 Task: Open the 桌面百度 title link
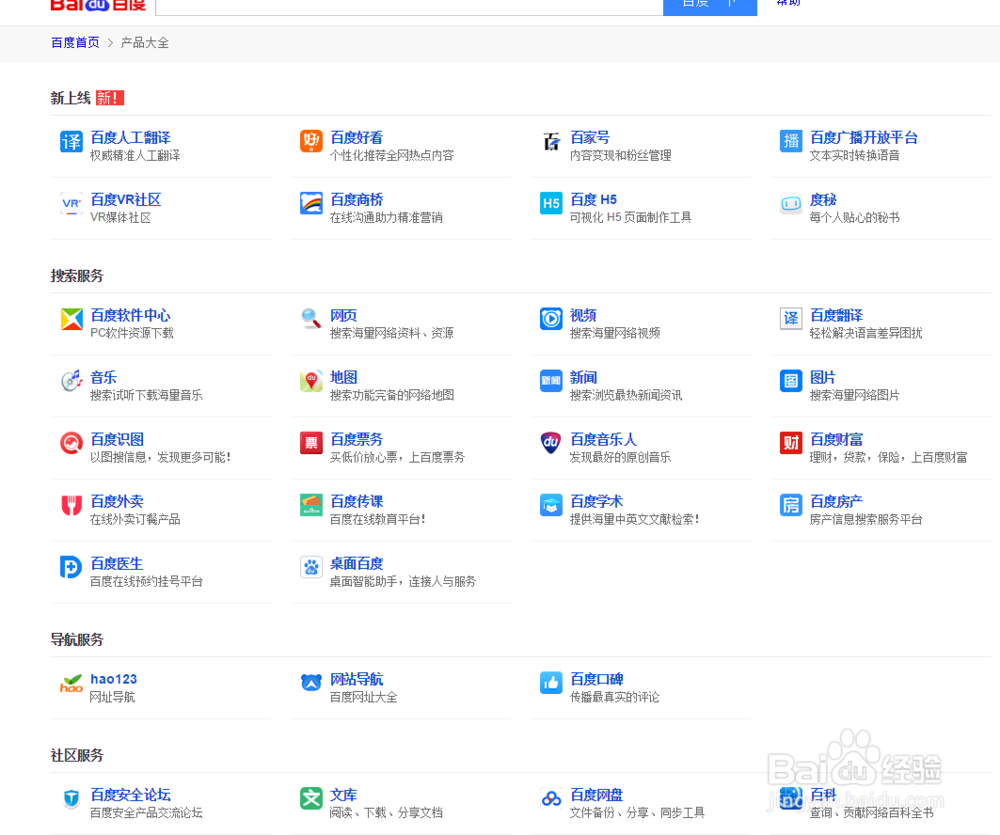pyautogui.click(x=357, y=563)
